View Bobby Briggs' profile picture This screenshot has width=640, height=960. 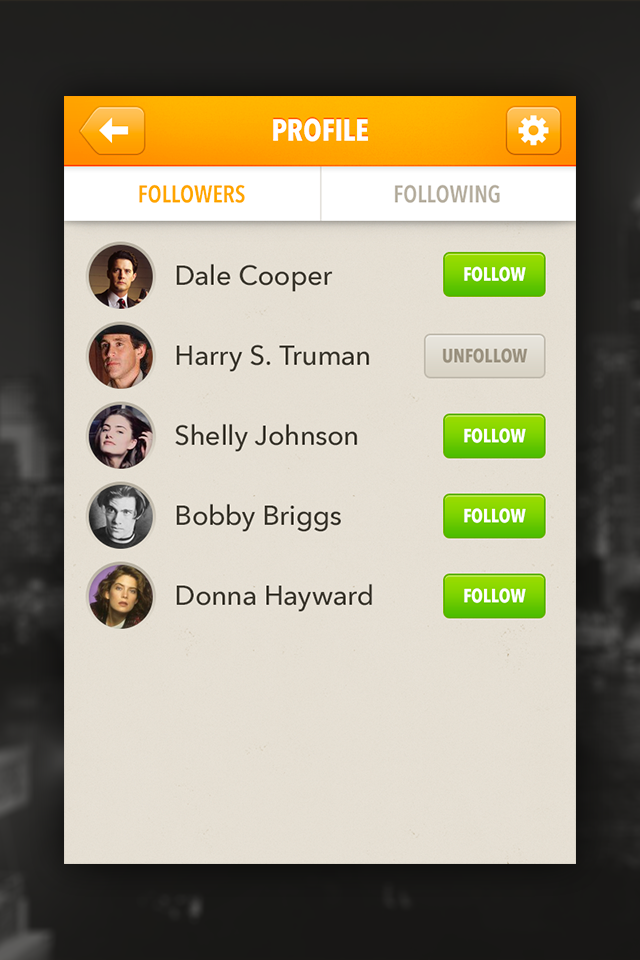[x=121, y=516]
